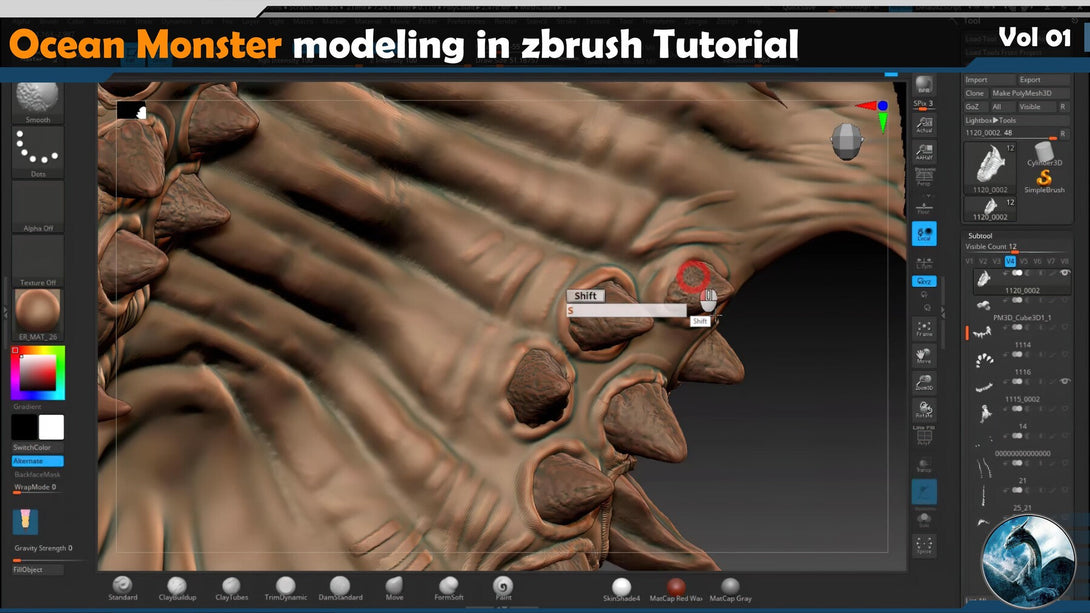Activate the Rotate navigation icon
This screenshot has width=1090, height=613.
(924, 410)
